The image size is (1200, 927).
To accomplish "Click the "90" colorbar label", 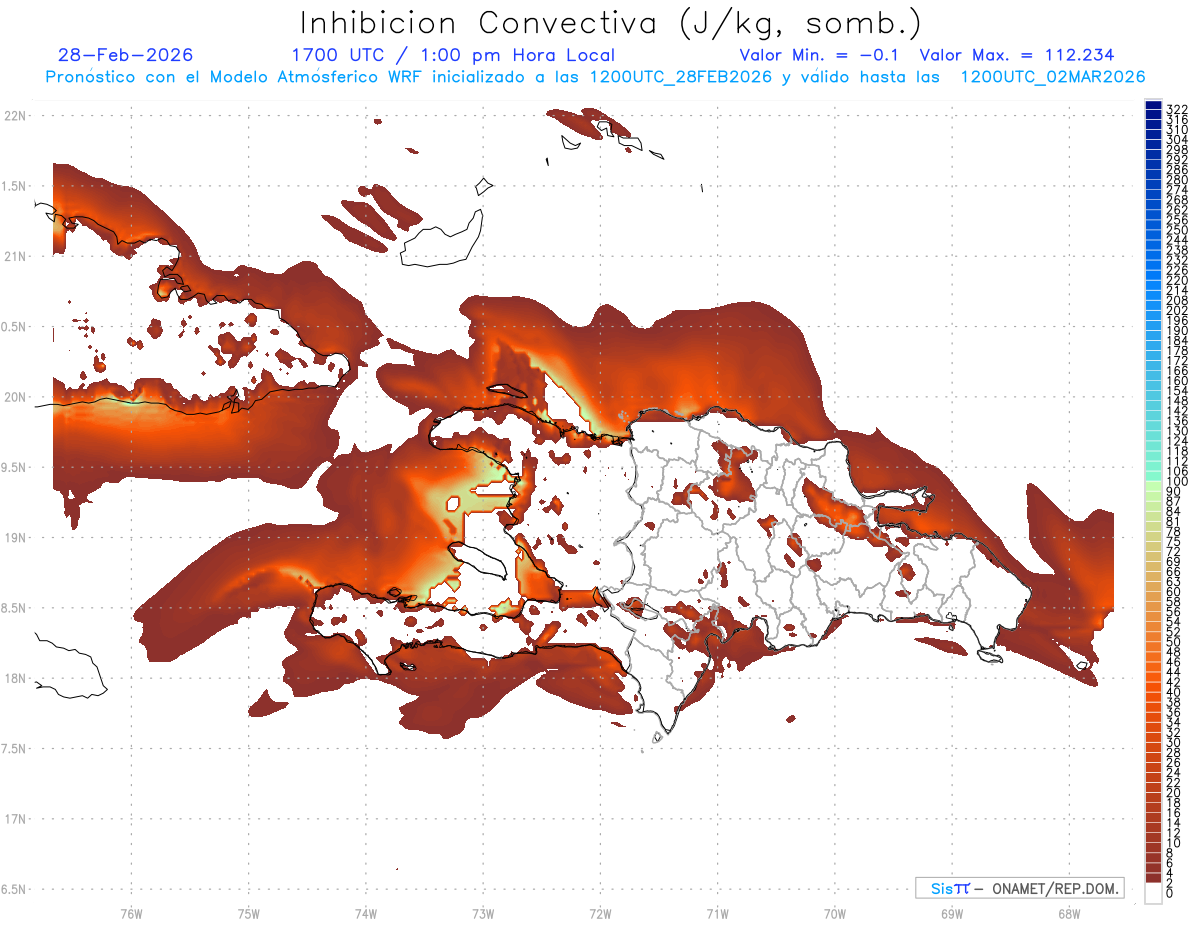I will (1173, 492).
